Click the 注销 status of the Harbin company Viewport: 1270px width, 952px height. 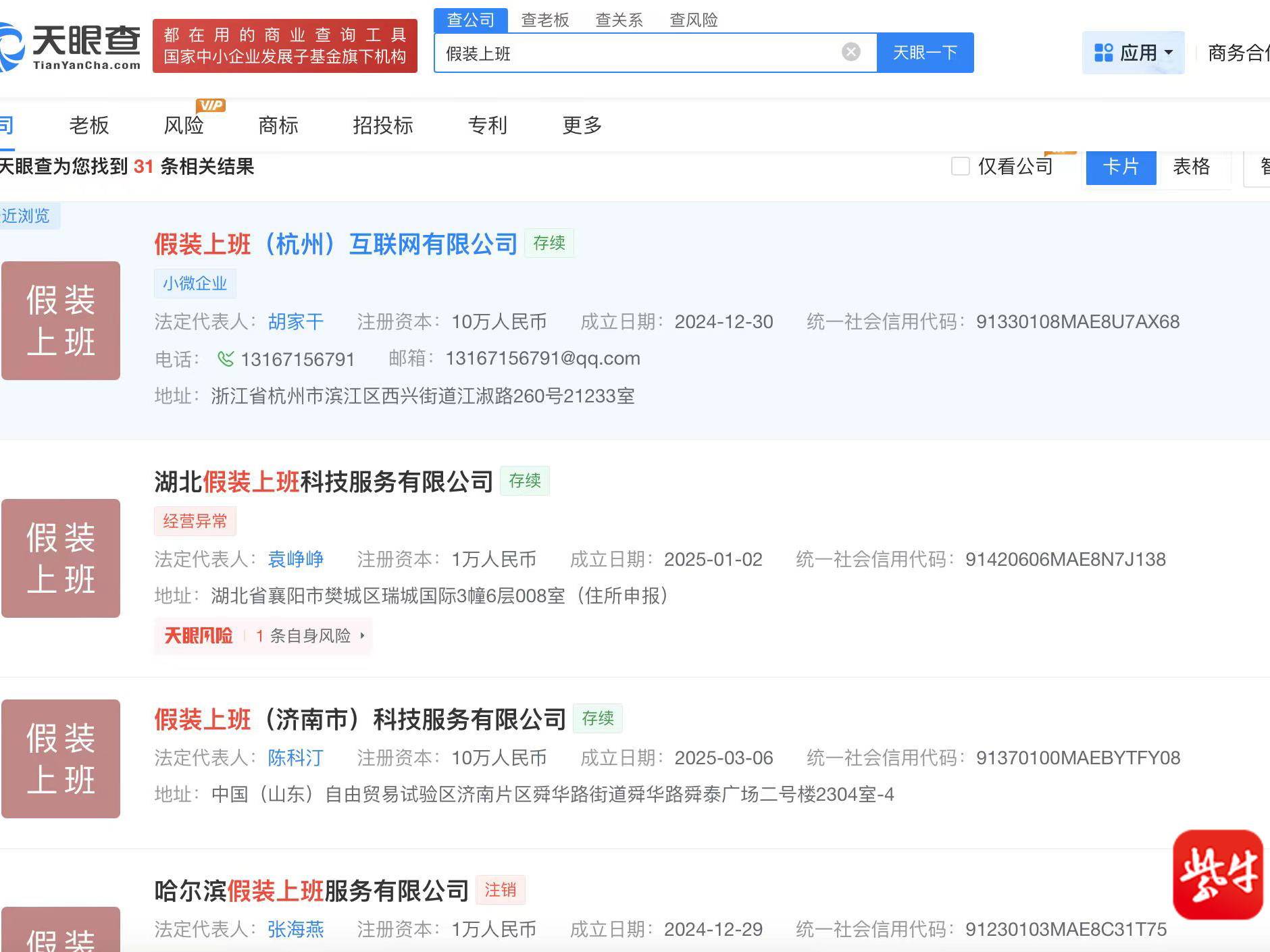[x=501, y=890]
